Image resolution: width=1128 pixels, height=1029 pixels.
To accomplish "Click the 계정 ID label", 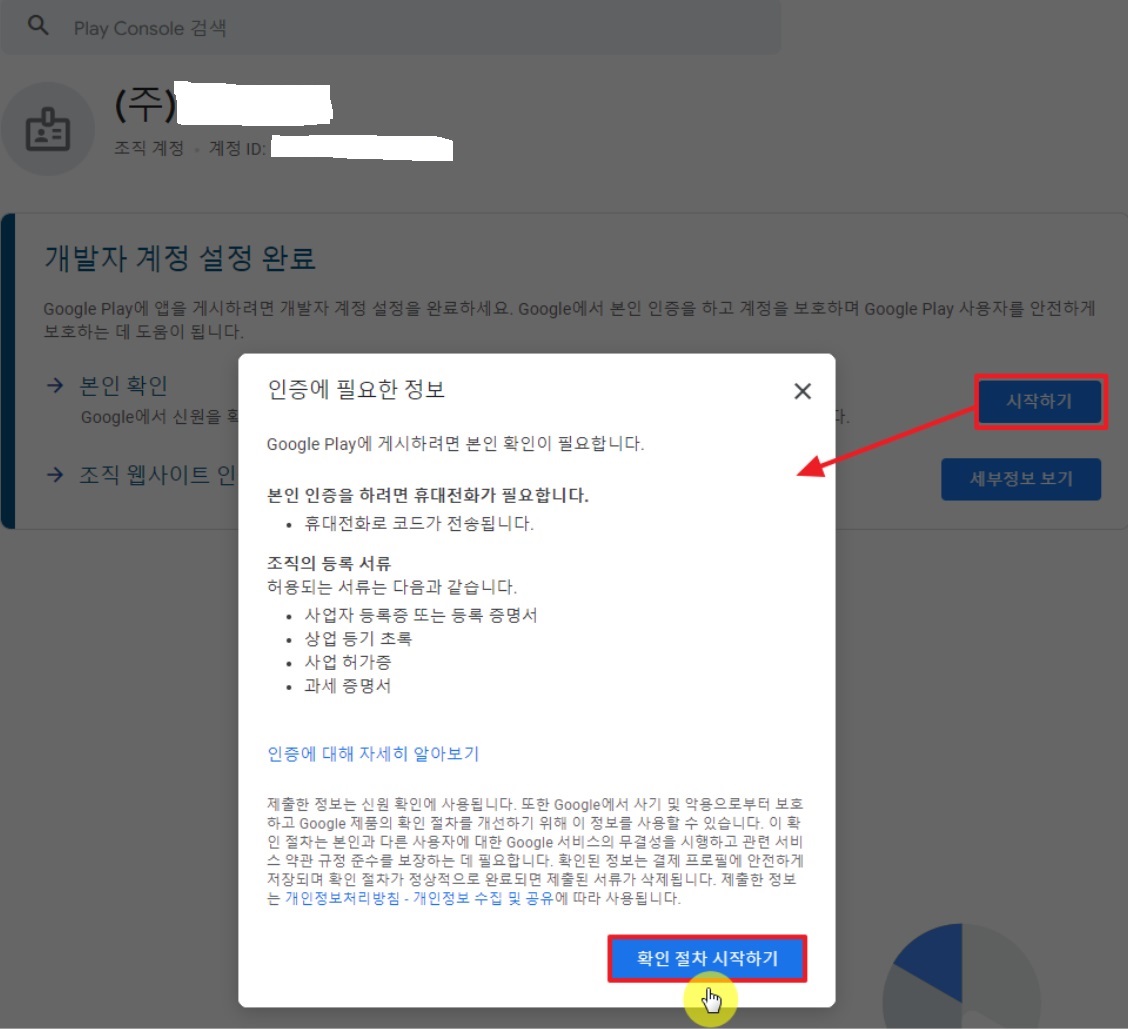I will tap(237, 148).
